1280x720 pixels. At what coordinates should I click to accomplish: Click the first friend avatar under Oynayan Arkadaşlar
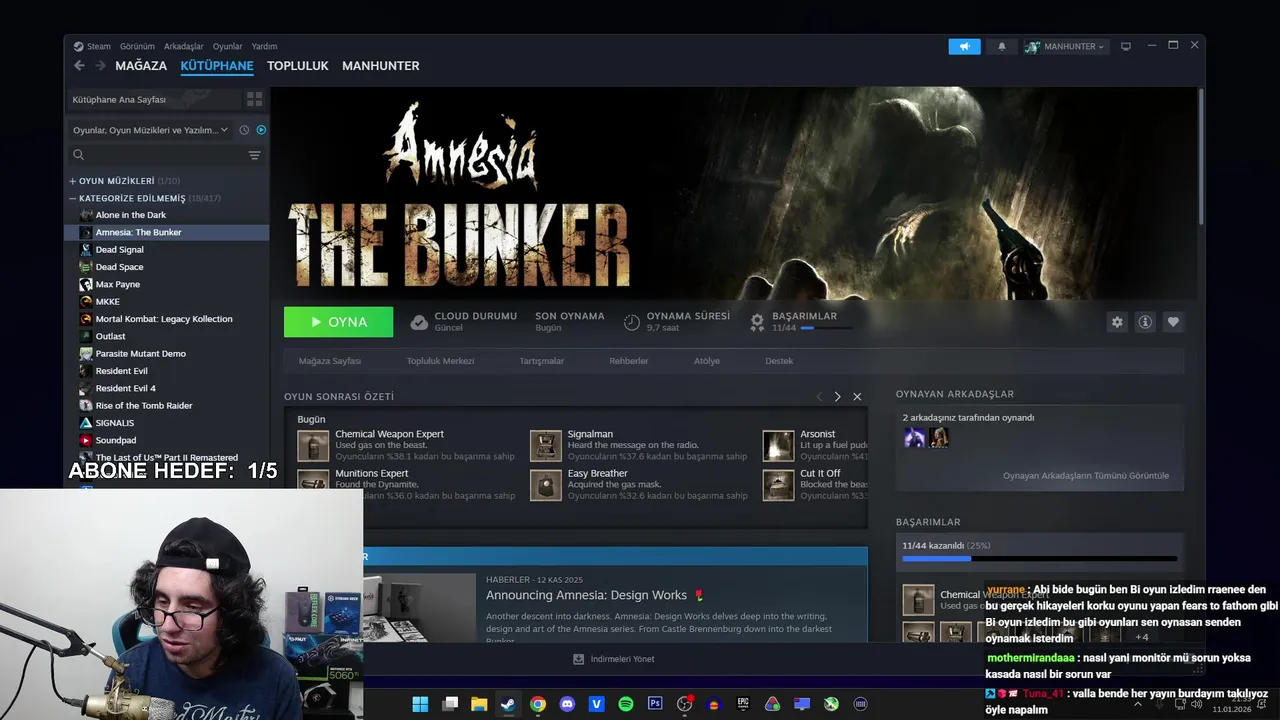pos(914,437)
